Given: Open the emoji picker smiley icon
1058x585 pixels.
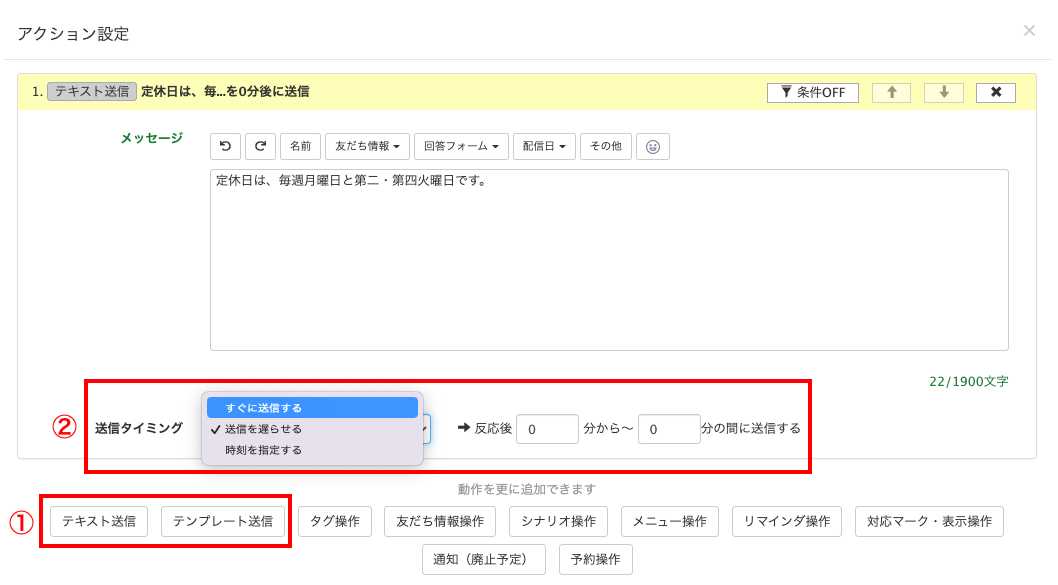Looking at the screenshot, I should (653, 146).
